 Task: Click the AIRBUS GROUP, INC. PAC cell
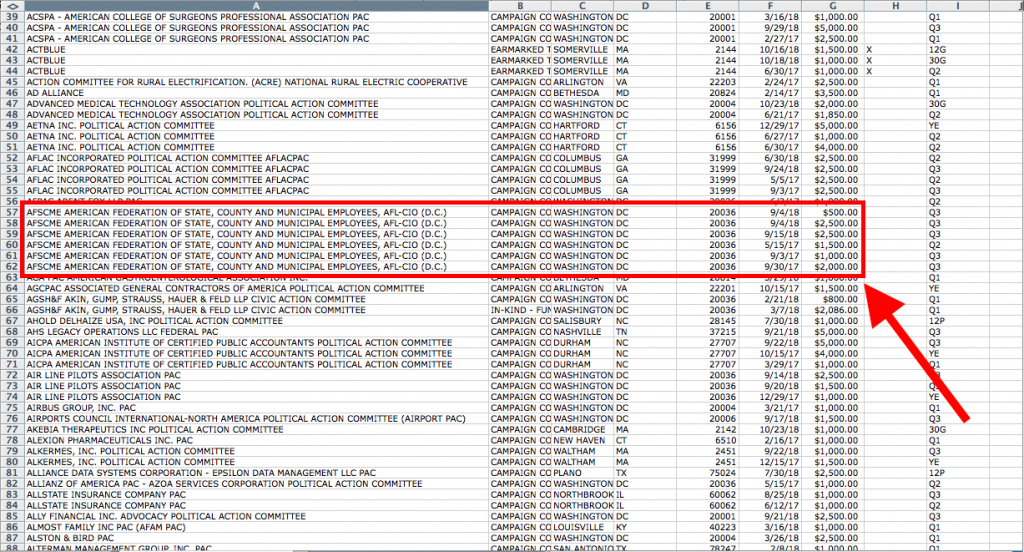(x=257, y=408)
